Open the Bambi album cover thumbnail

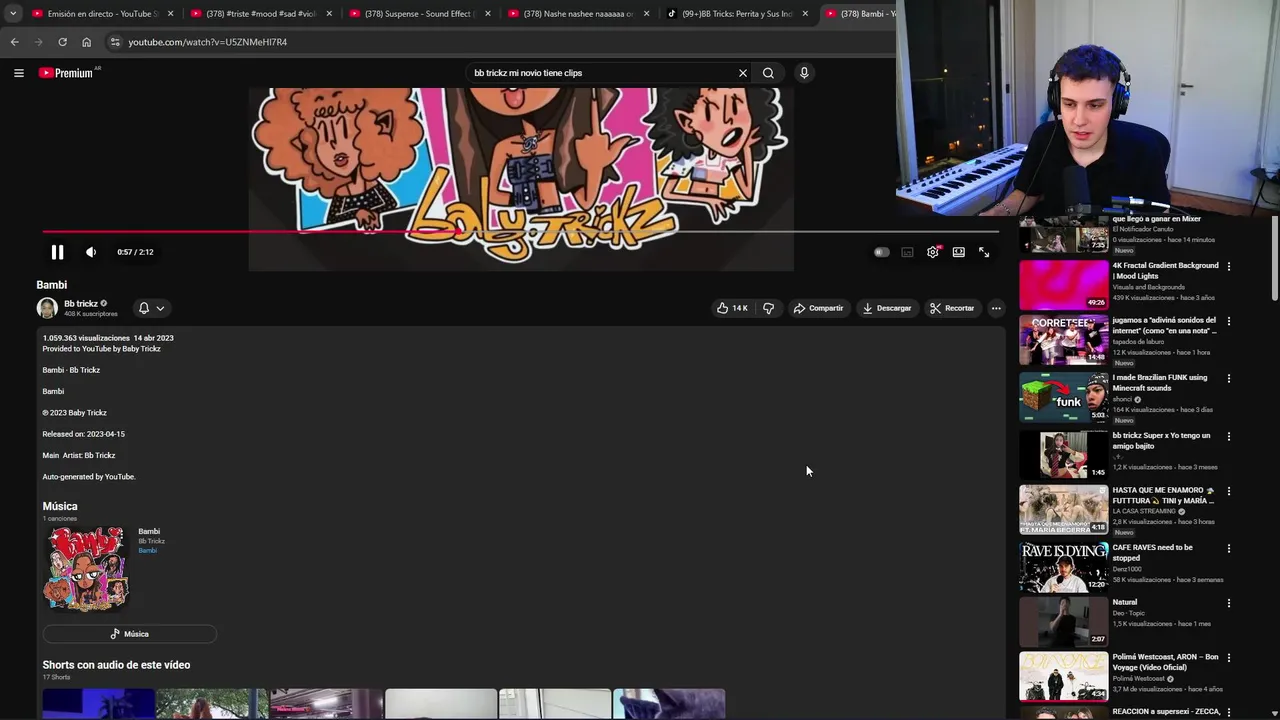click(86, 568)
